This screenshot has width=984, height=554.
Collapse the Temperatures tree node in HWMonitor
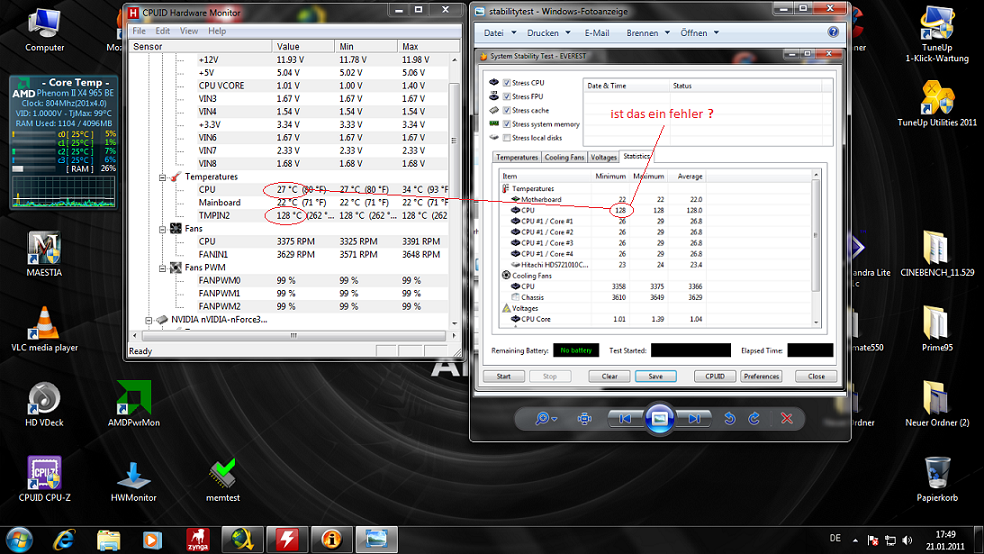tap(162, 177)
